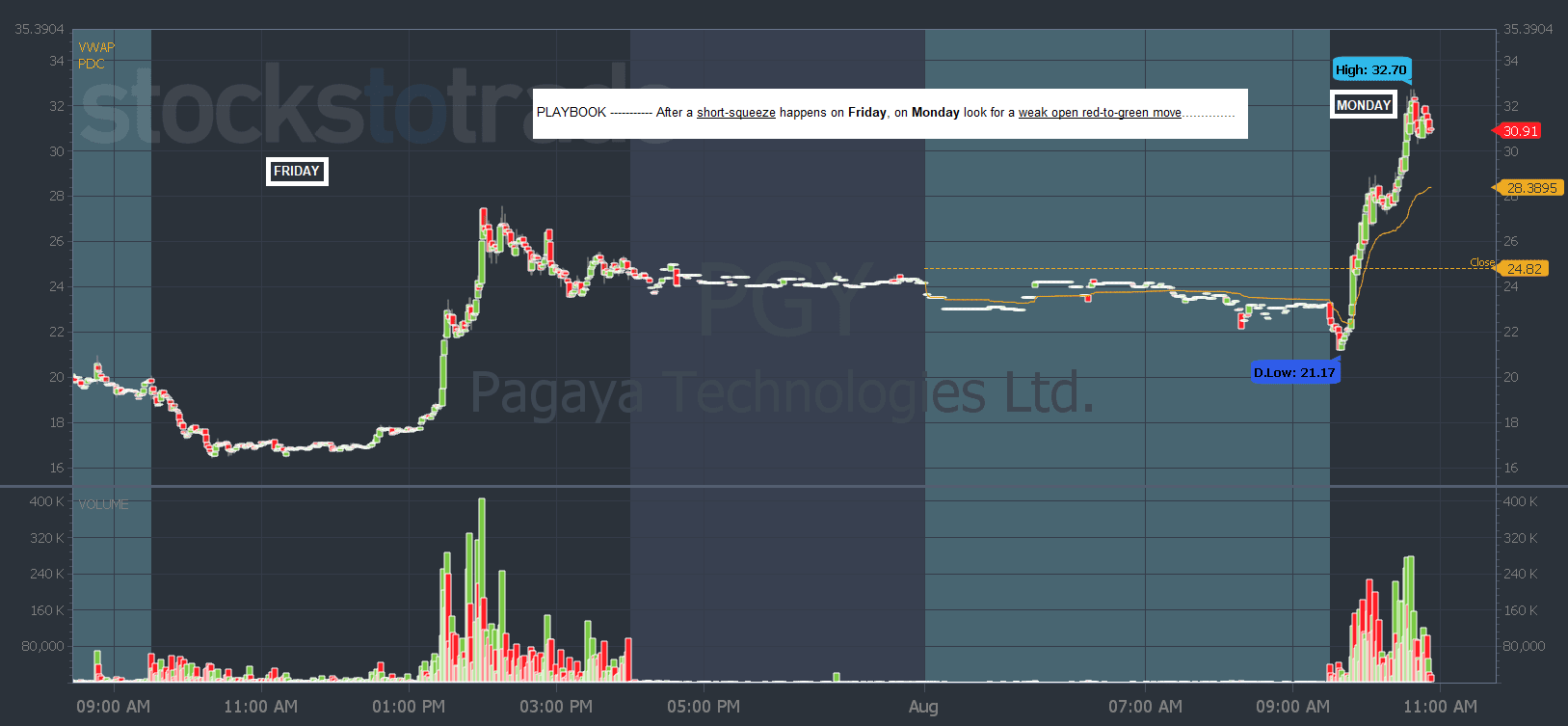Click the 01:00 PM time axis label
1568x726 pixels.
pos(409,707)
